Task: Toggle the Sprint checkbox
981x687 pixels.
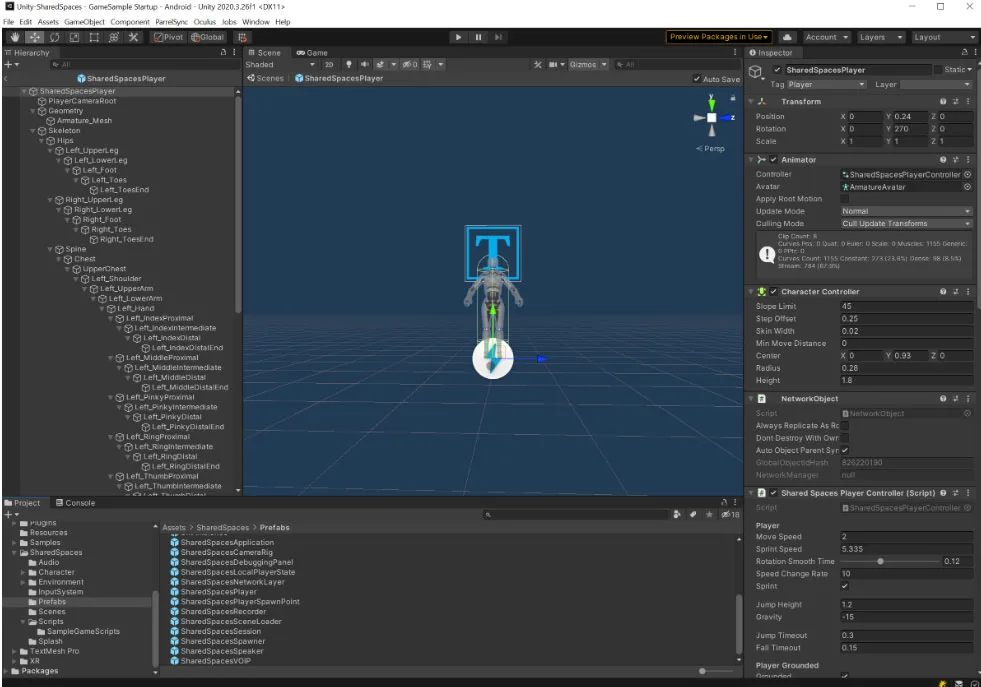Action: [x=845, y=586]
